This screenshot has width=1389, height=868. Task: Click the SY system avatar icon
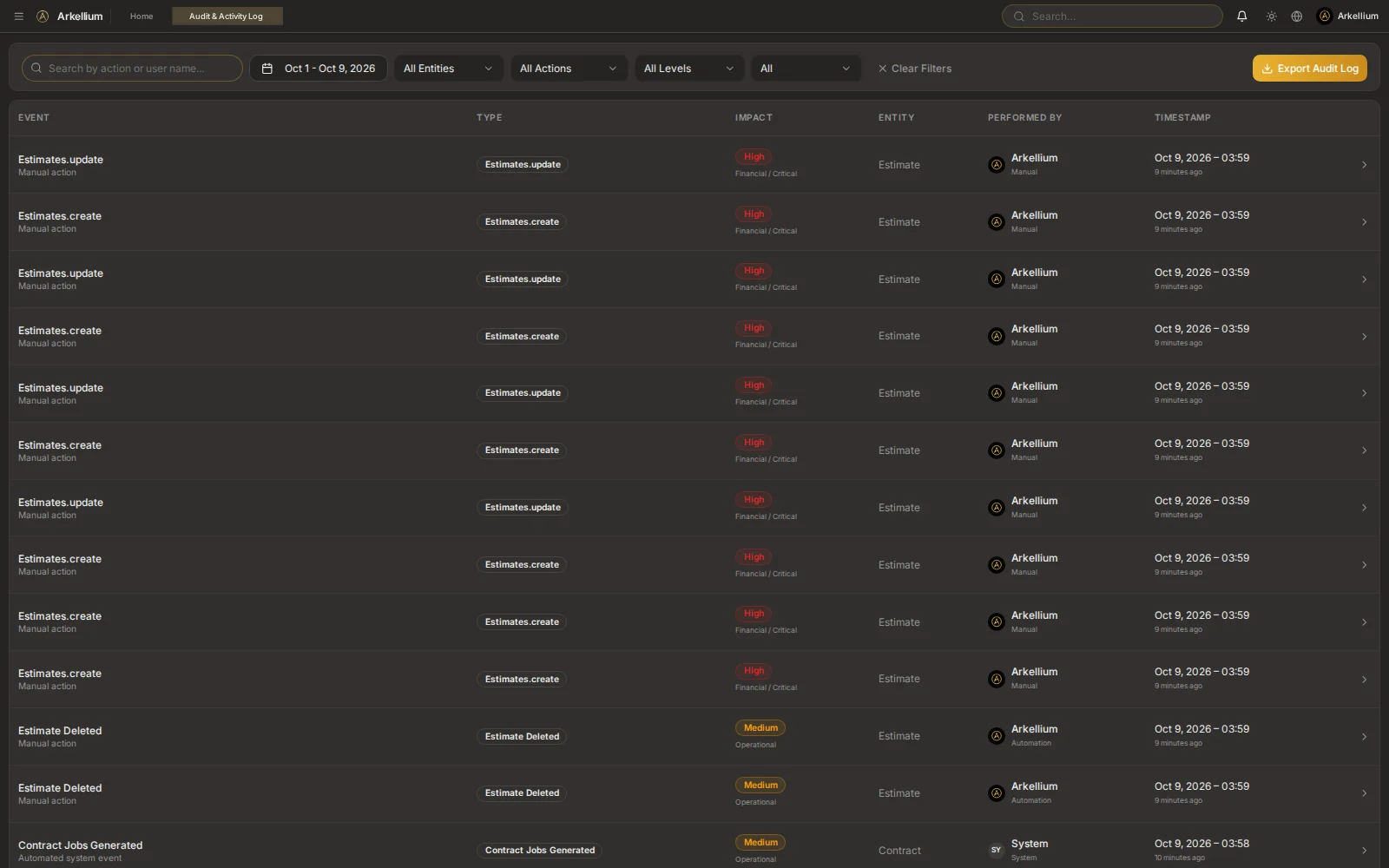(997, 851)
